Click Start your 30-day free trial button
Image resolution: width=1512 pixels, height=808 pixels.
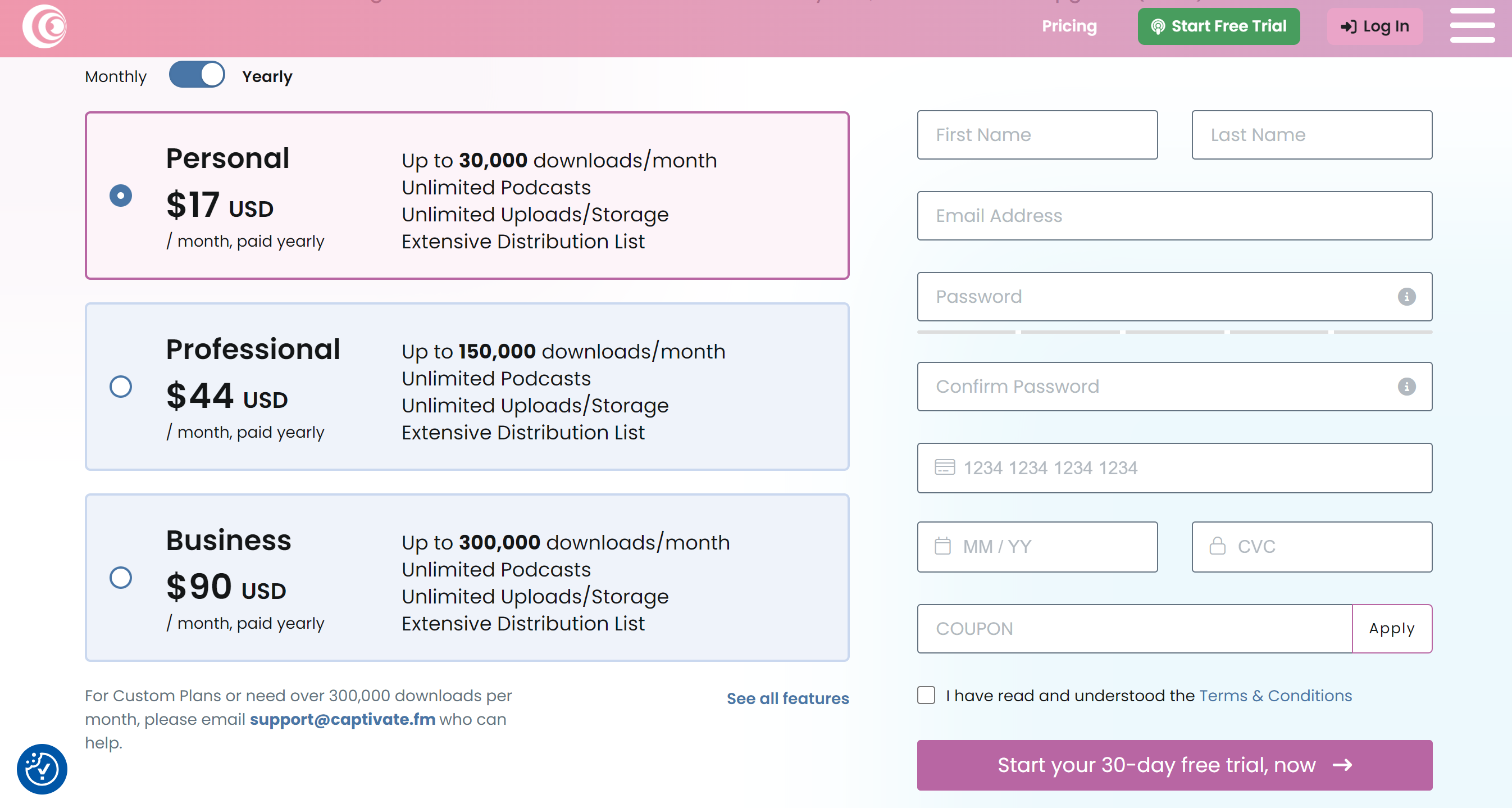point(1174,765)
